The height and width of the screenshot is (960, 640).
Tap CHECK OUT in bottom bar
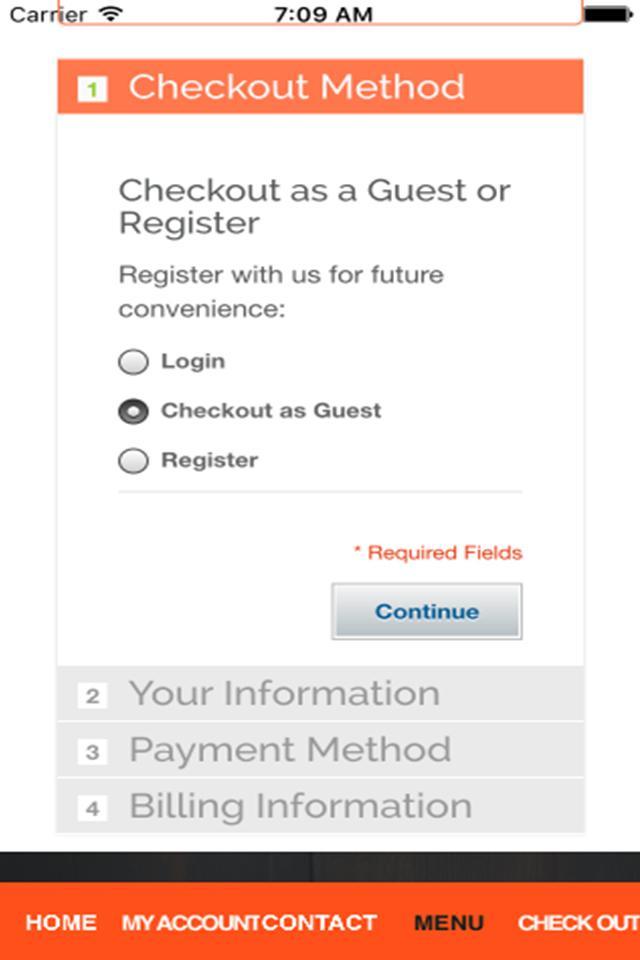[x=578, y=923]
